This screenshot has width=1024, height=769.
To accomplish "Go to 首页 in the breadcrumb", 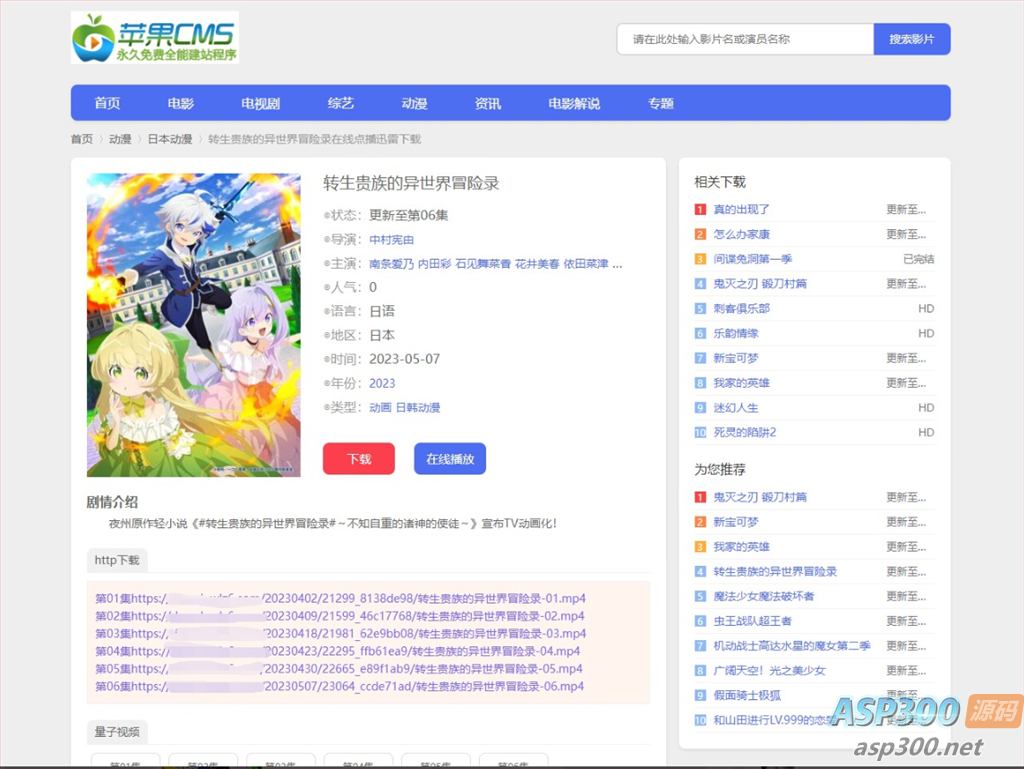I will 82,139.
